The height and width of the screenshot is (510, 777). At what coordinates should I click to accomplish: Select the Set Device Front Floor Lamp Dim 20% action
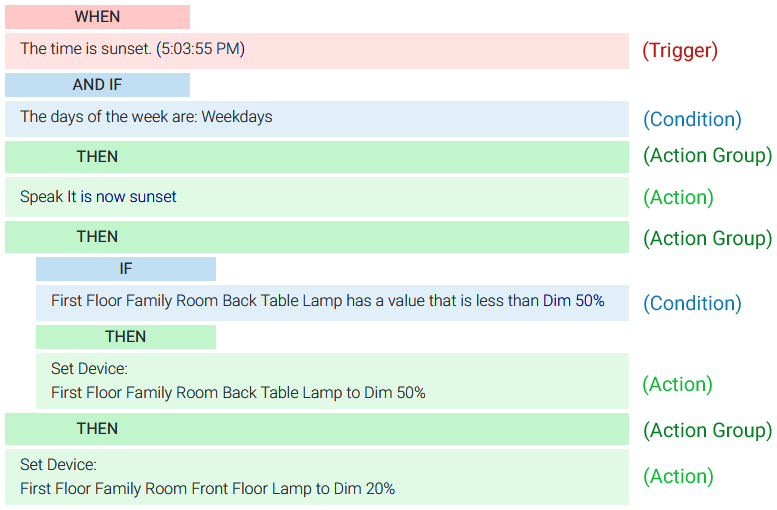pyautogui.click(x=316, y=477)
